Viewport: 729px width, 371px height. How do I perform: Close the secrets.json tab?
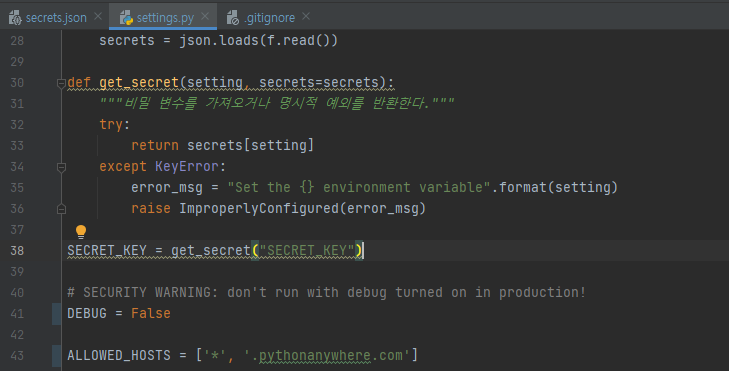pos(98,16)
